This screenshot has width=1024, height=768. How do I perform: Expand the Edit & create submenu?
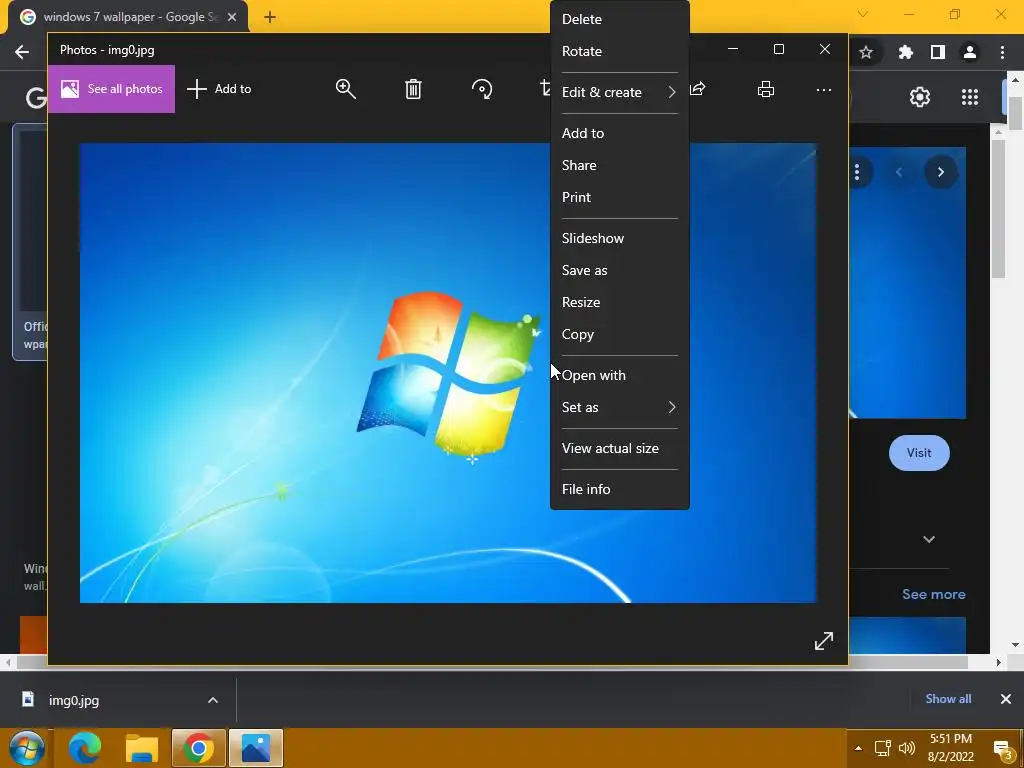tap(620, 92)
